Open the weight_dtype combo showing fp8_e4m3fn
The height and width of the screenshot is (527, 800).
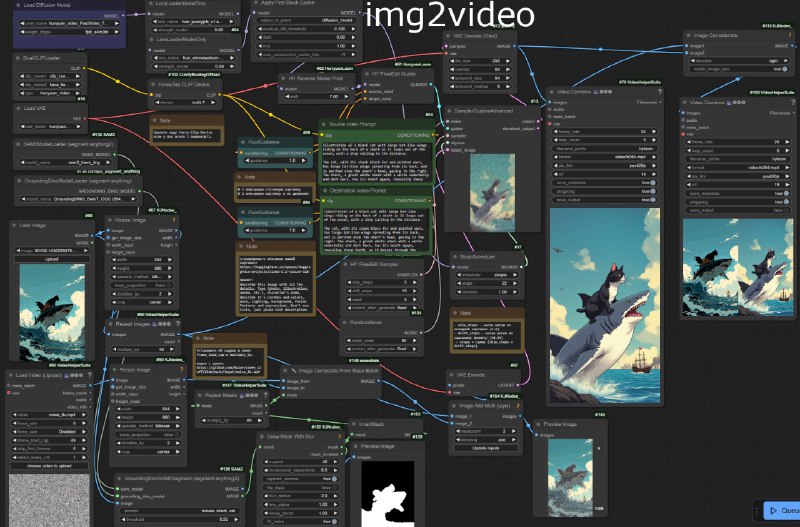(70, 32)
